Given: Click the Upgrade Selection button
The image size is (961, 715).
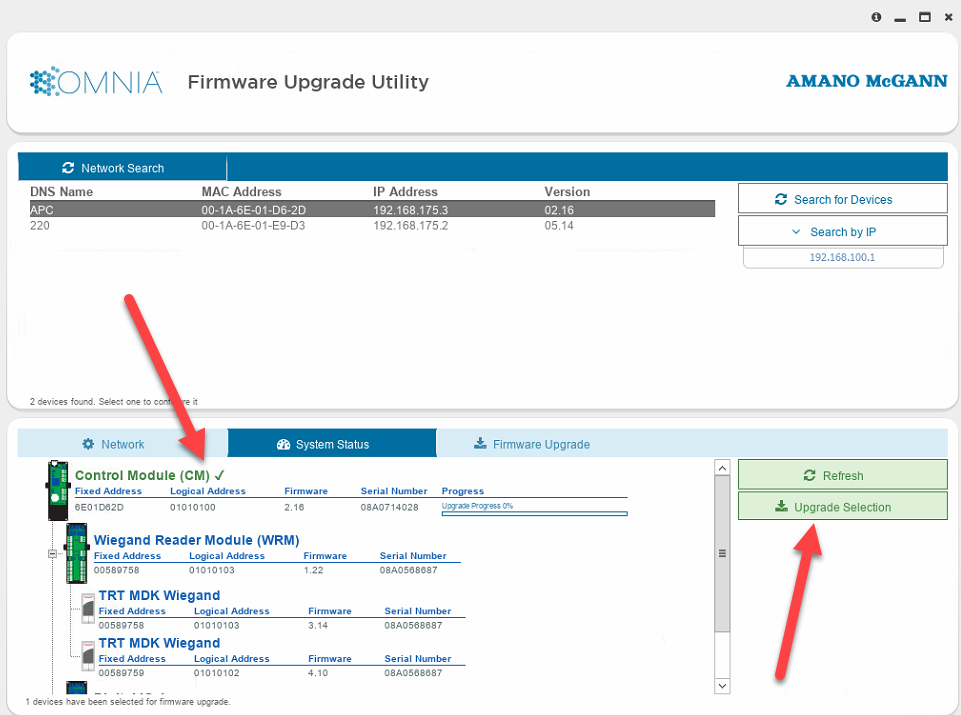Looking at the screenshot, I should (x=843, y=507).
